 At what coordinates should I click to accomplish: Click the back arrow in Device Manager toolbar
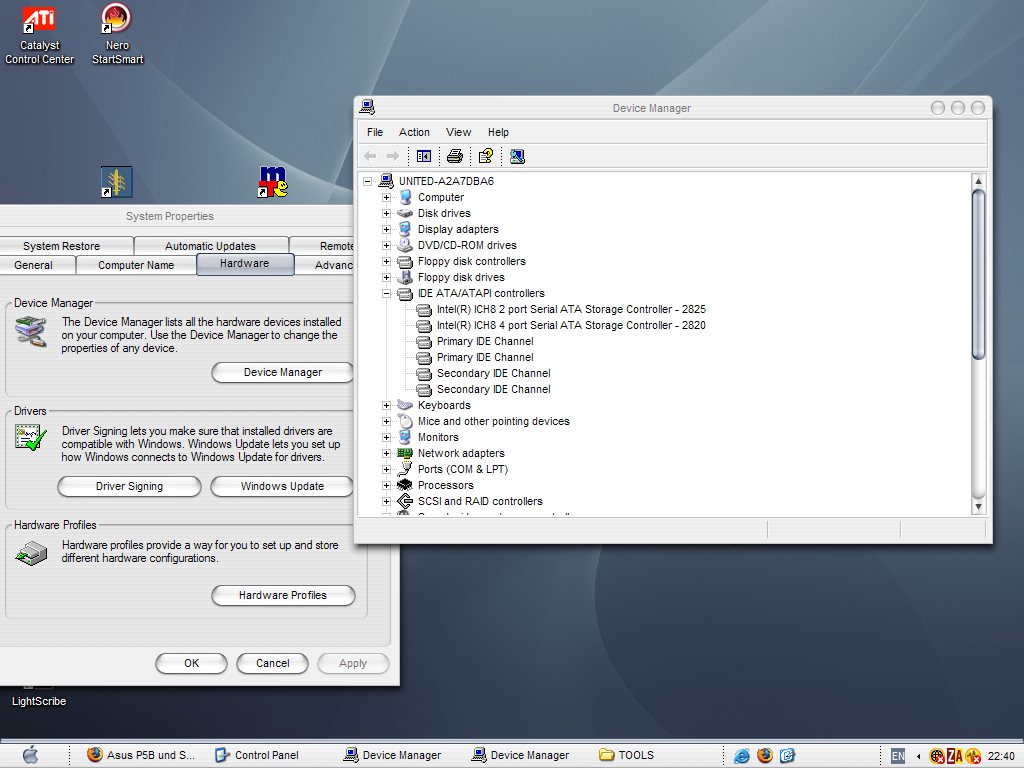click(x=370, y=156)
